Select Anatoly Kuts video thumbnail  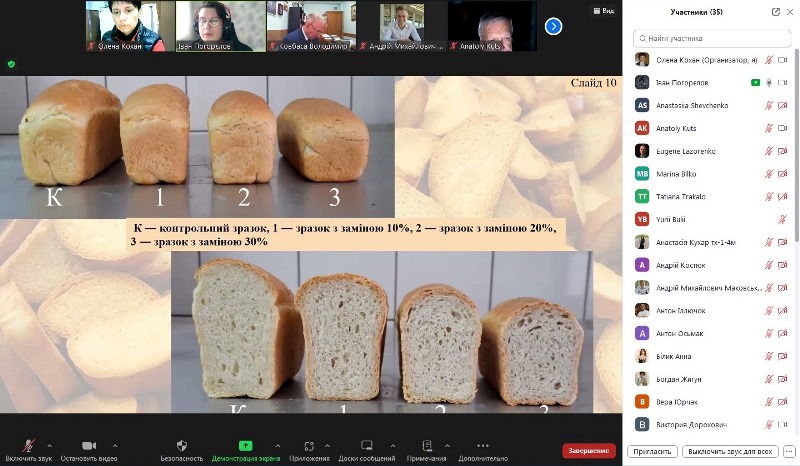(x=492, y=26)
